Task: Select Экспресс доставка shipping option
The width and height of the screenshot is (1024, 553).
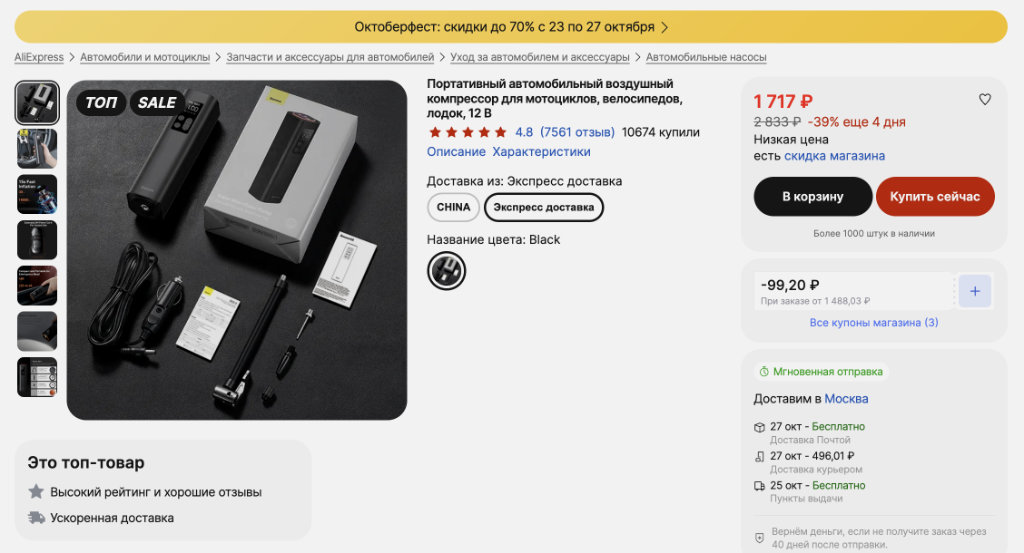Action: [543, 207]
